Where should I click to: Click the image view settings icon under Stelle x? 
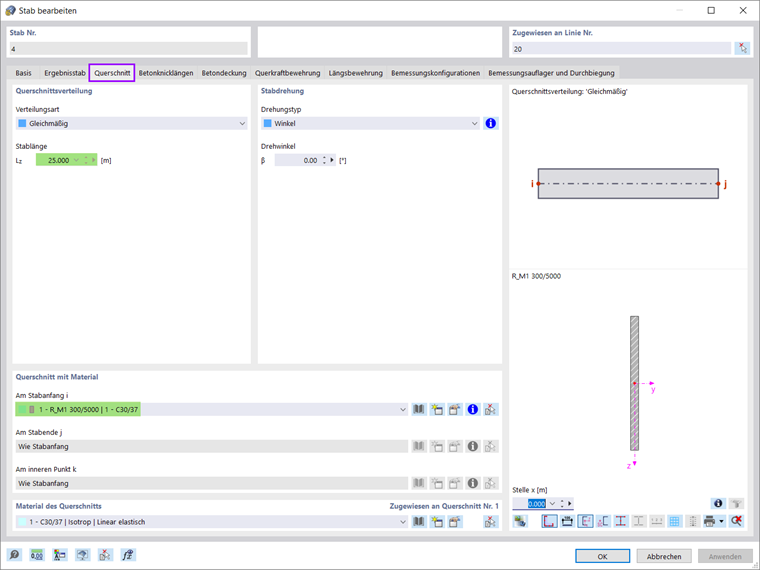point(520,522)
